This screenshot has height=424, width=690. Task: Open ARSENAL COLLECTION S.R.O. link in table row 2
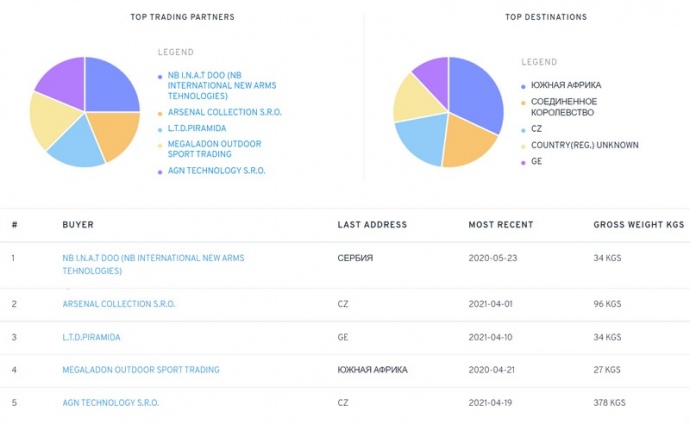(x=118, y=303)
